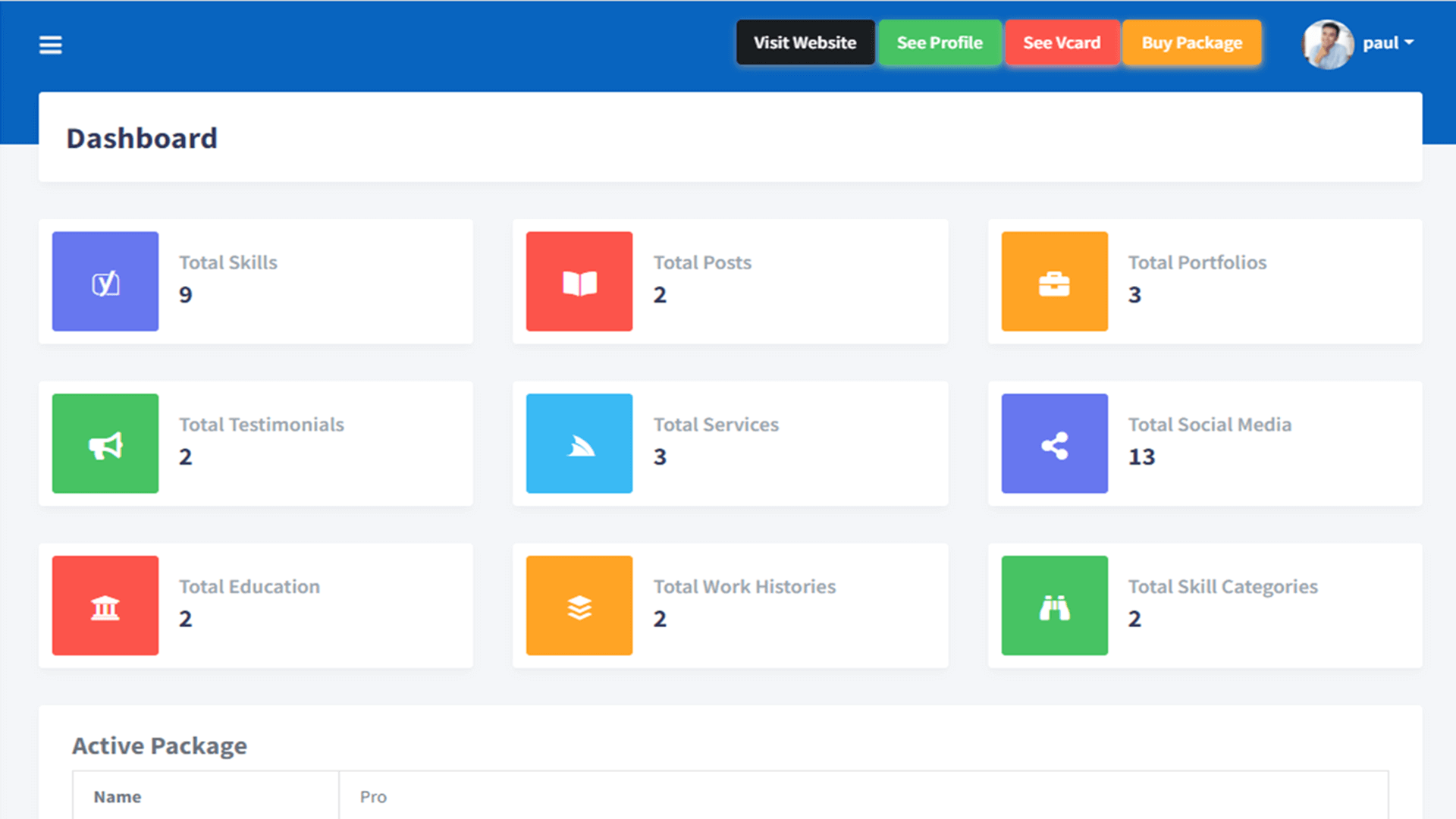Click the Total Education bank icon
The width and height of the screenshot is (1456, 819).
[105, 605]
